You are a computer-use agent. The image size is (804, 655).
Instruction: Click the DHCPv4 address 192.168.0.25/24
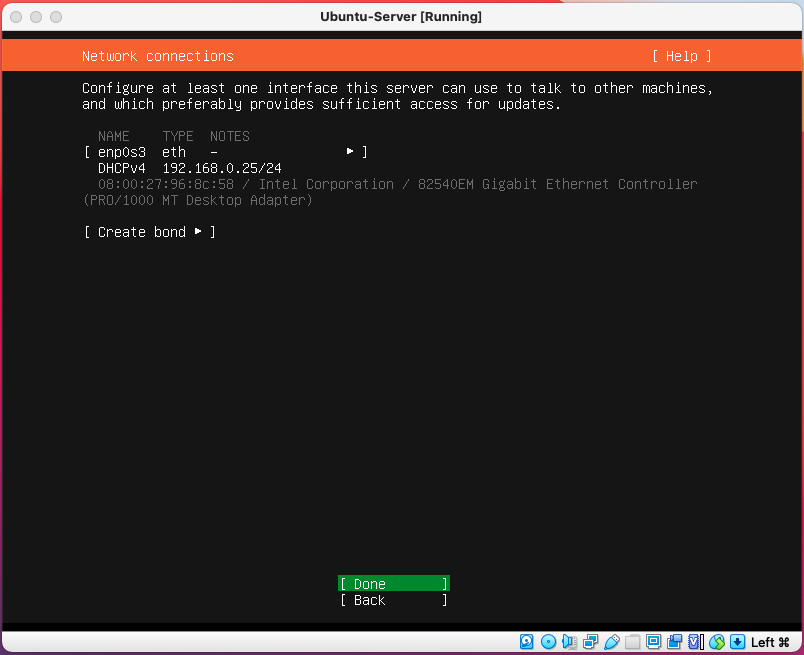(222, 168)
